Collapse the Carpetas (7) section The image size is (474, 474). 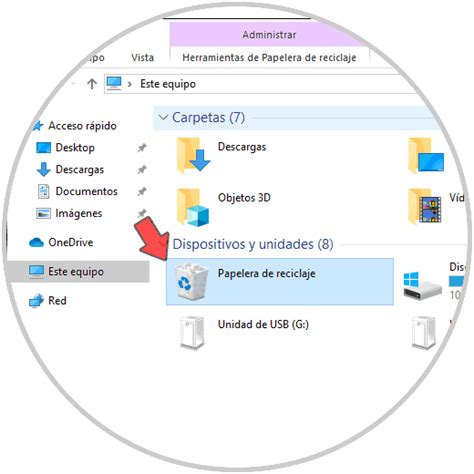click(163, 117)
